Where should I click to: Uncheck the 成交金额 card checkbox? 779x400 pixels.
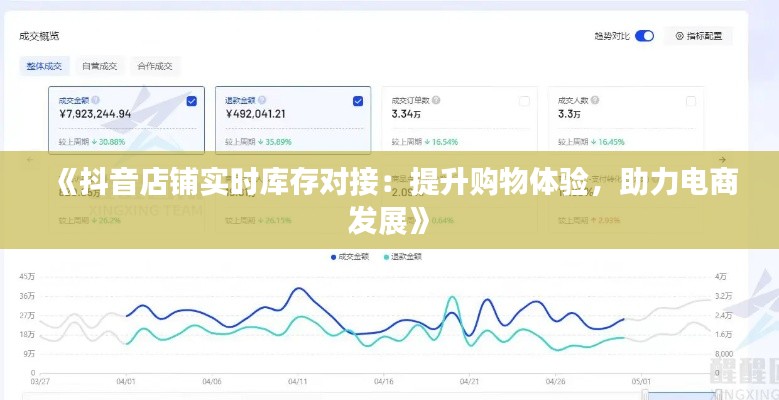tap(191, 101)
